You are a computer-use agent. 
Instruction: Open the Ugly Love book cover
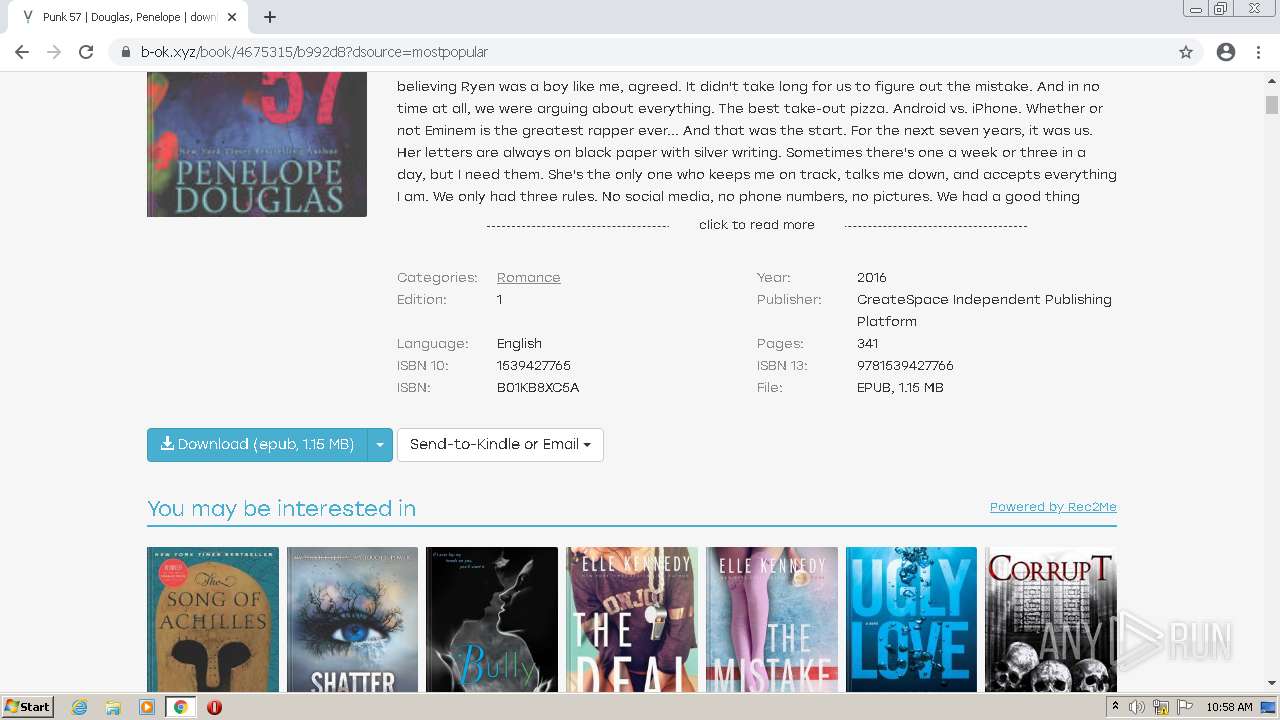911,619
